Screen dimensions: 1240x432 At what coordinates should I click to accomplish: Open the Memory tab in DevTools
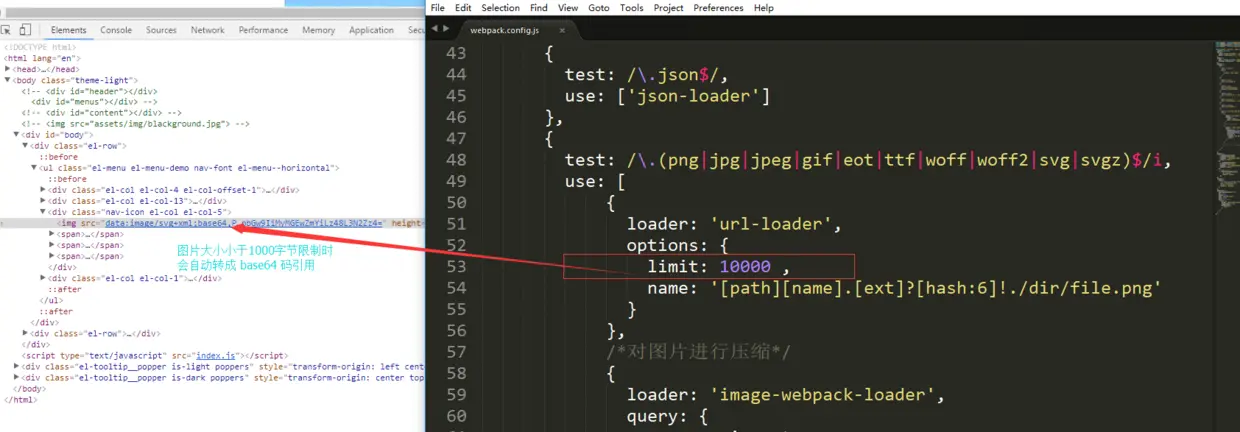(x=319, y=30)
